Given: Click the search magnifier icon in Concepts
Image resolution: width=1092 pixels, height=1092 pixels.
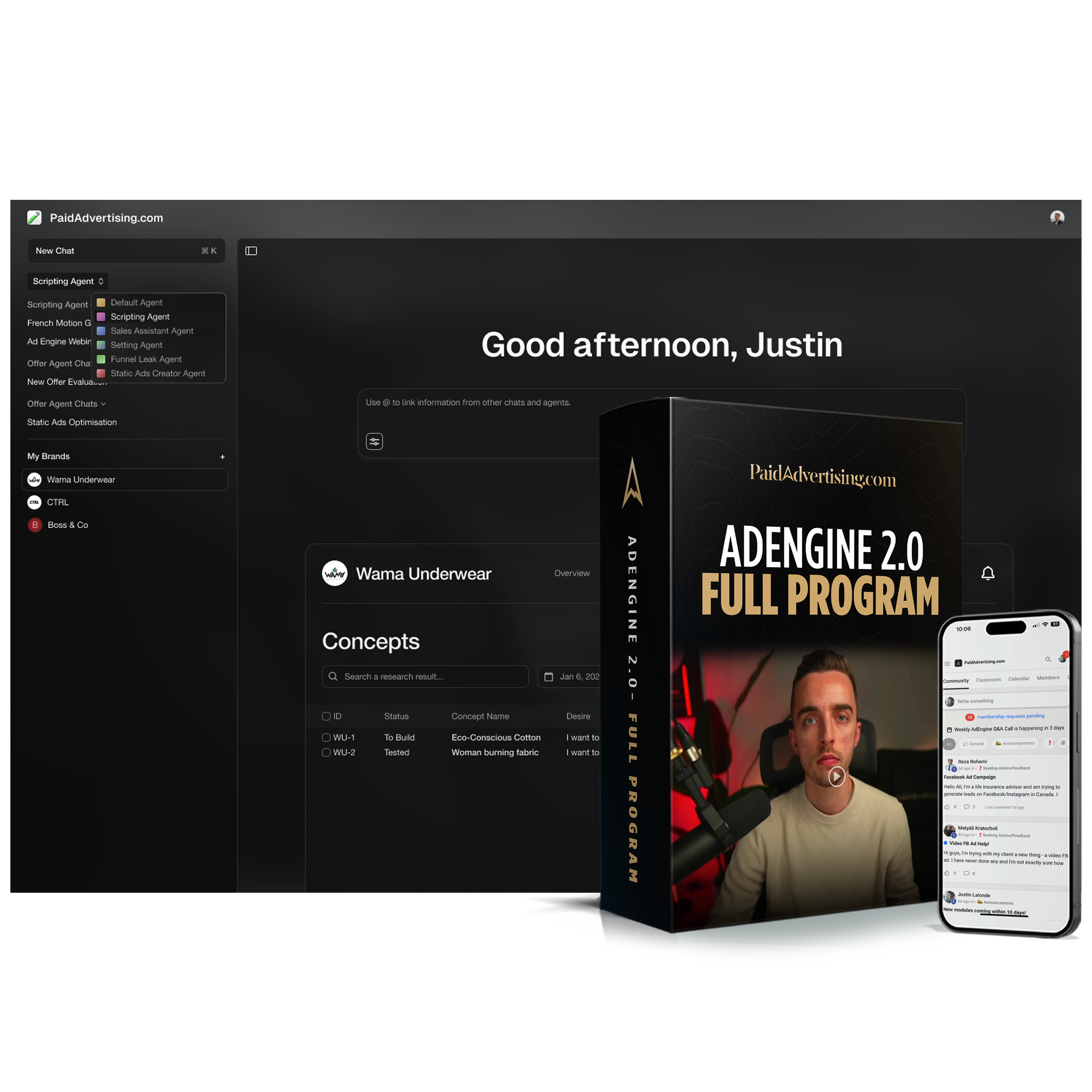Looking at the screenshot, I should point(333,676).
